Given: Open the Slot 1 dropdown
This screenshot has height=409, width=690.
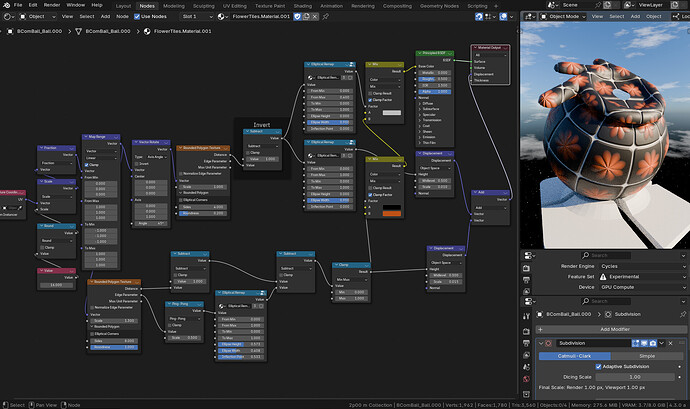Looking at the screenshot, I should (197, 16).
